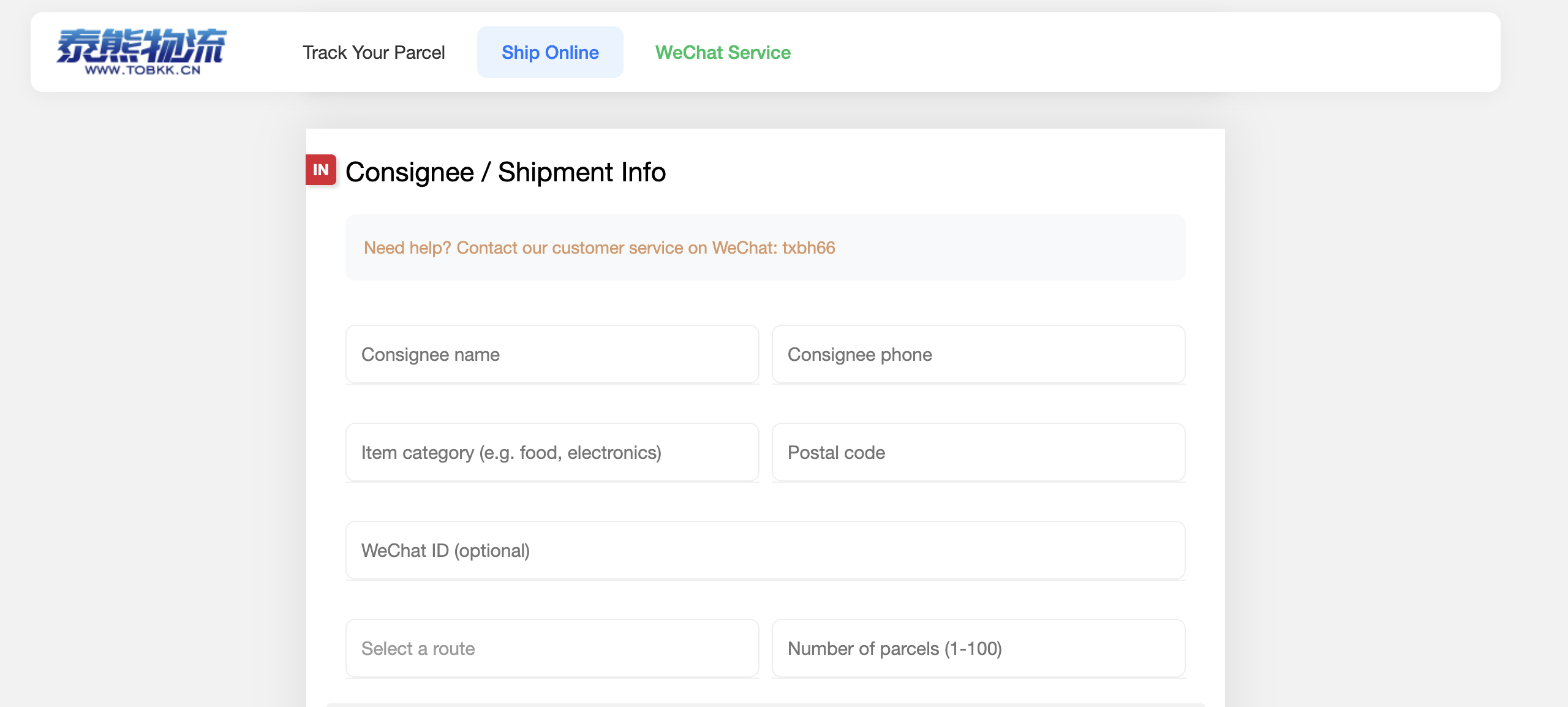The width and height of the screenshot is (1568, 707).
Task: Open WeChat Service link
Action: [723, 53]
